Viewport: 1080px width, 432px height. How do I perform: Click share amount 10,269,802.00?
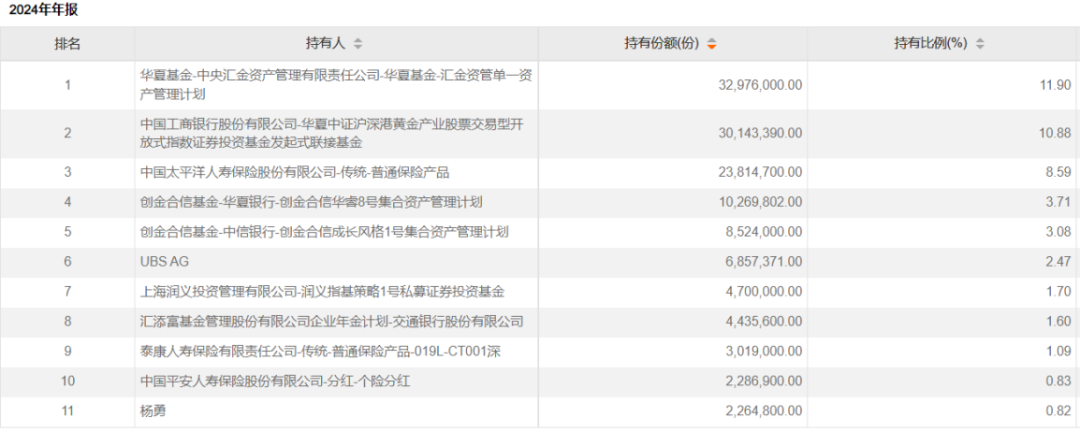tap(759, 202)
